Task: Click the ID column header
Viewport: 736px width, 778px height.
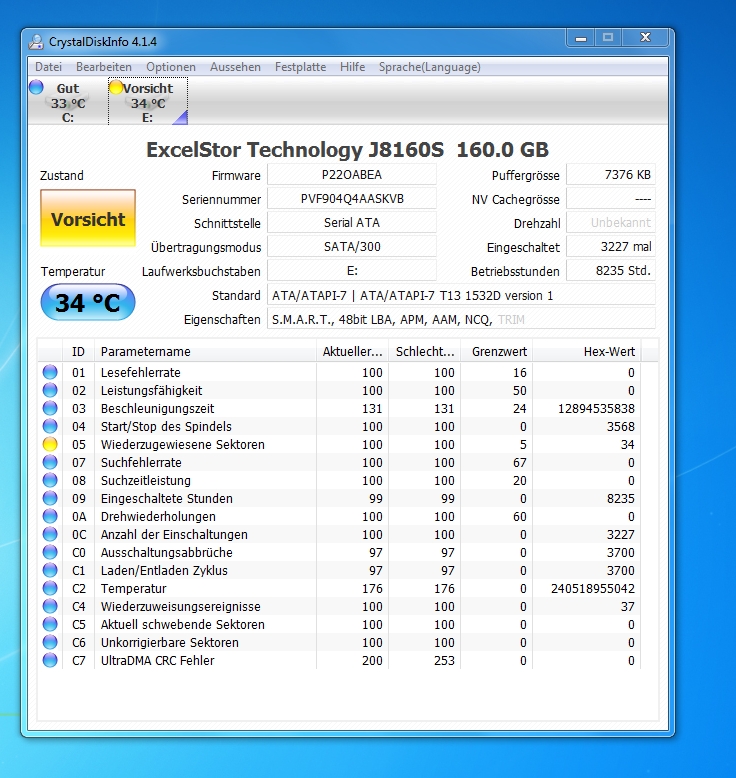Action: click(x=78, y=351)
